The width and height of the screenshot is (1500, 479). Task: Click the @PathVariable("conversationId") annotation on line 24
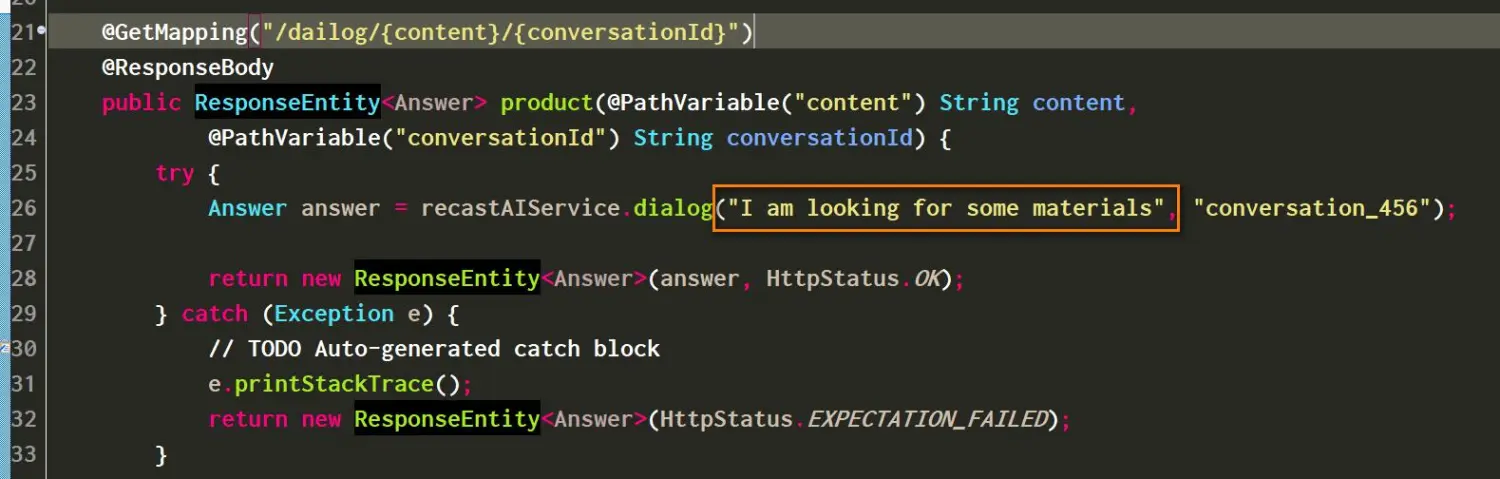[x=414, y=138]
